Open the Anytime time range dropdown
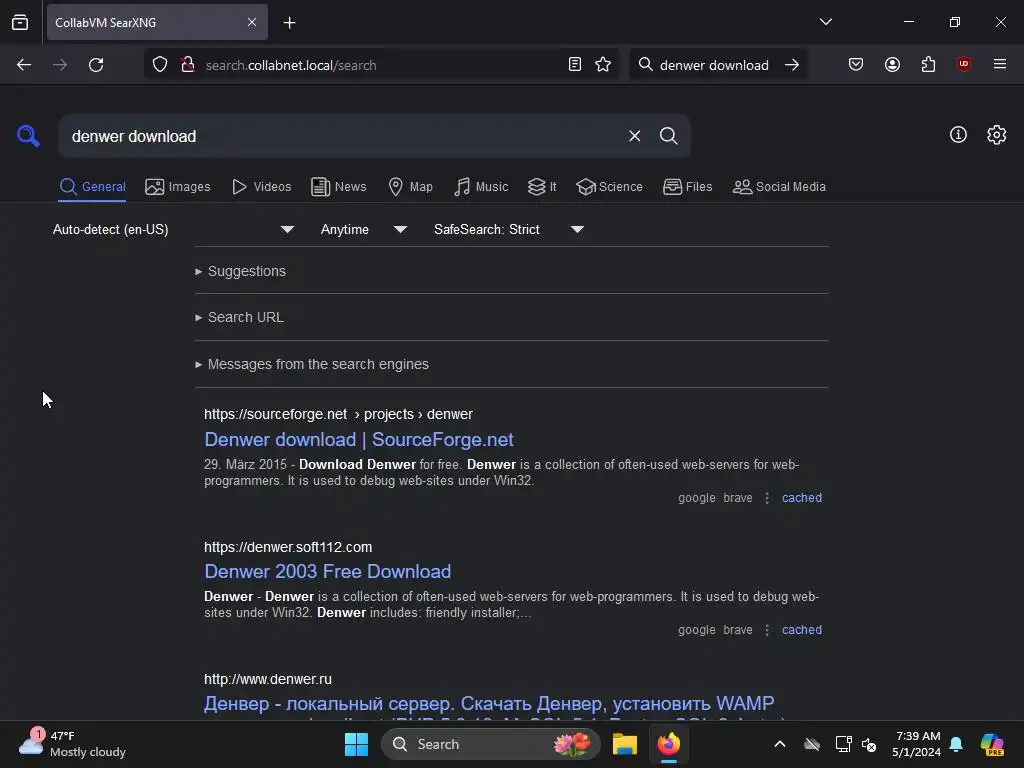Image resolution: width=1024 pixels, height=768 pixels. coord(364,229)
